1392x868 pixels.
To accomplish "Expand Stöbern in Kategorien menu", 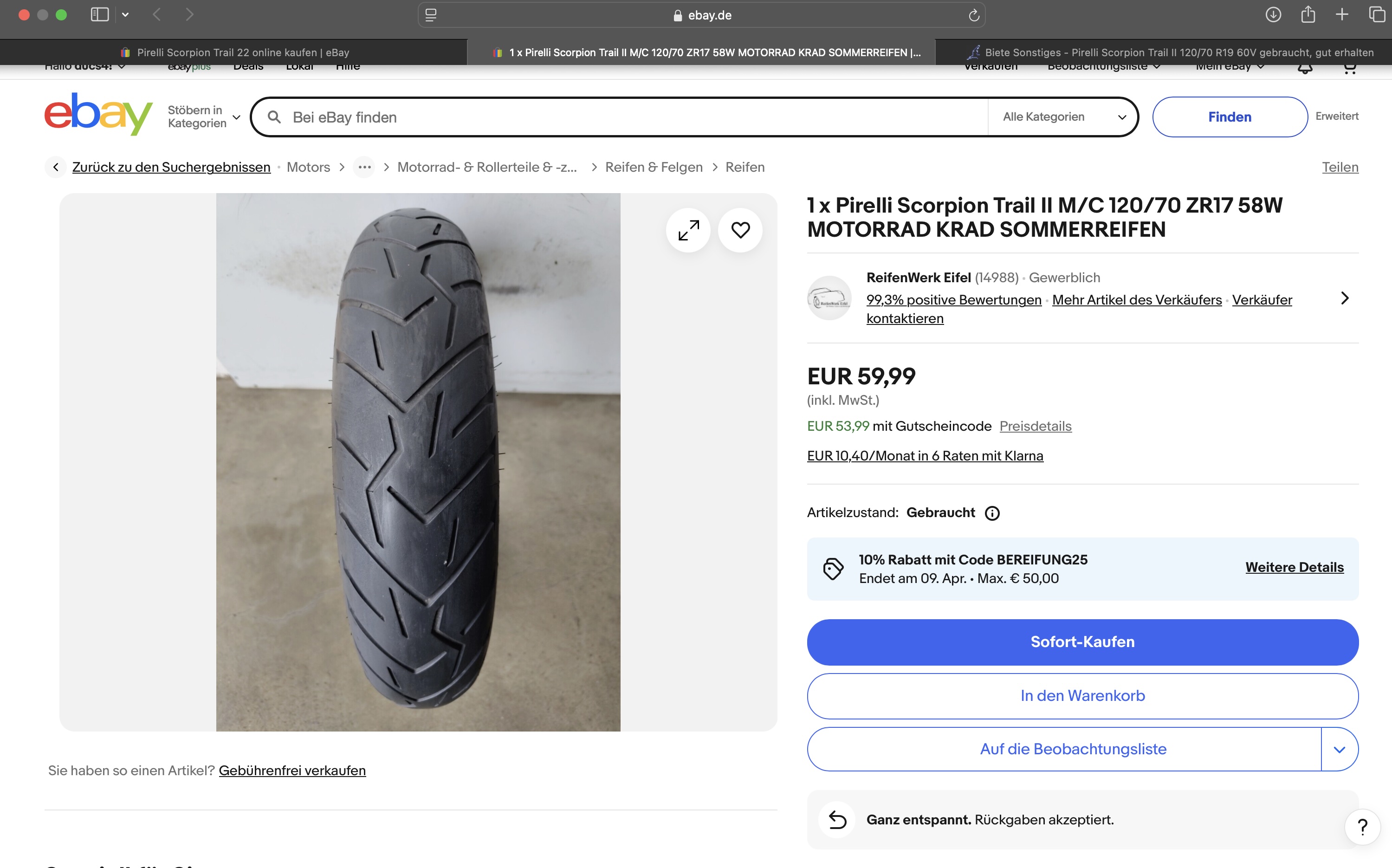I will coord(204,117).
